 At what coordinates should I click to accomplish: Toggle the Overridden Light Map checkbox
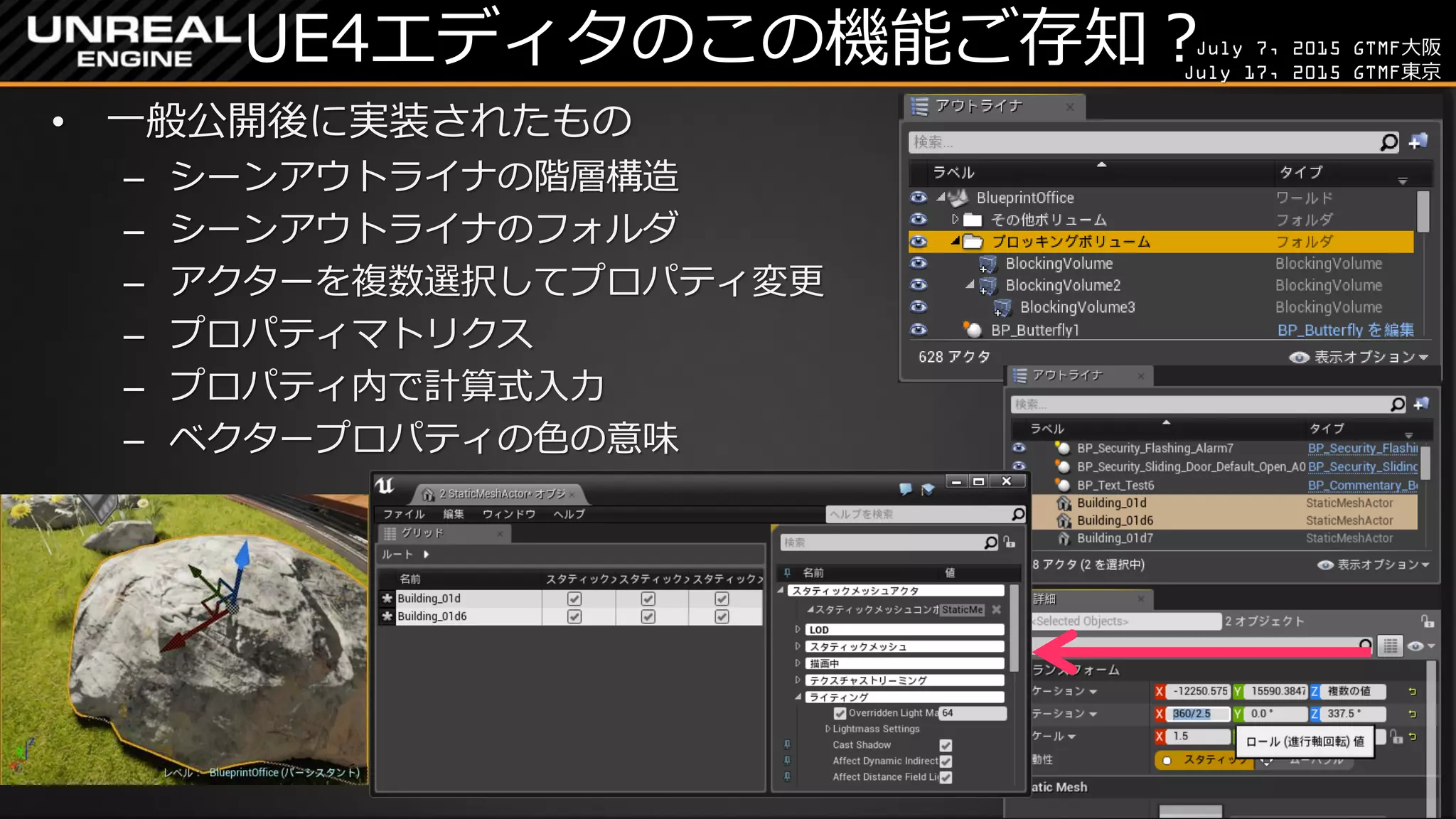pos(840,713)
